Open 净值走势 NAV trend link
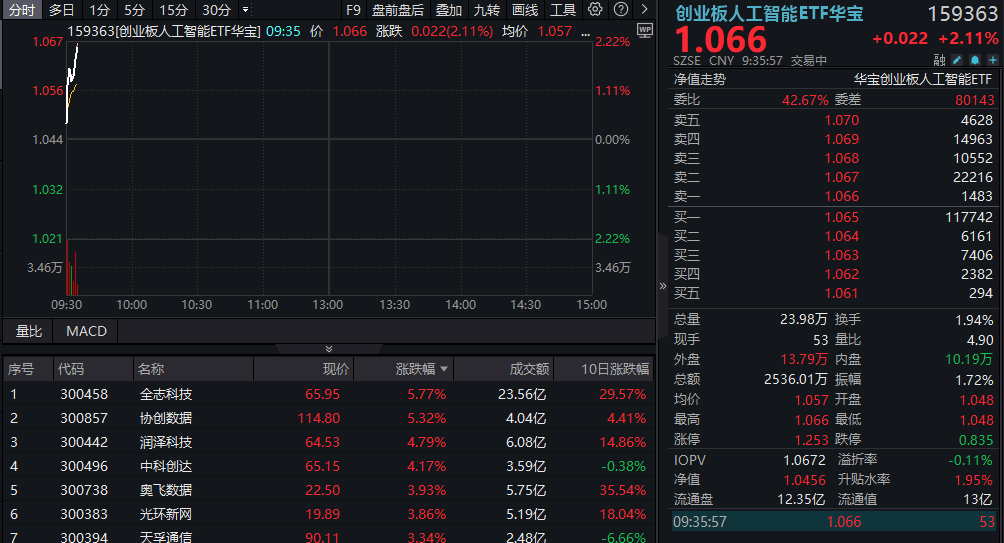This screenshot has width=1004, height=543. point(699,79)
